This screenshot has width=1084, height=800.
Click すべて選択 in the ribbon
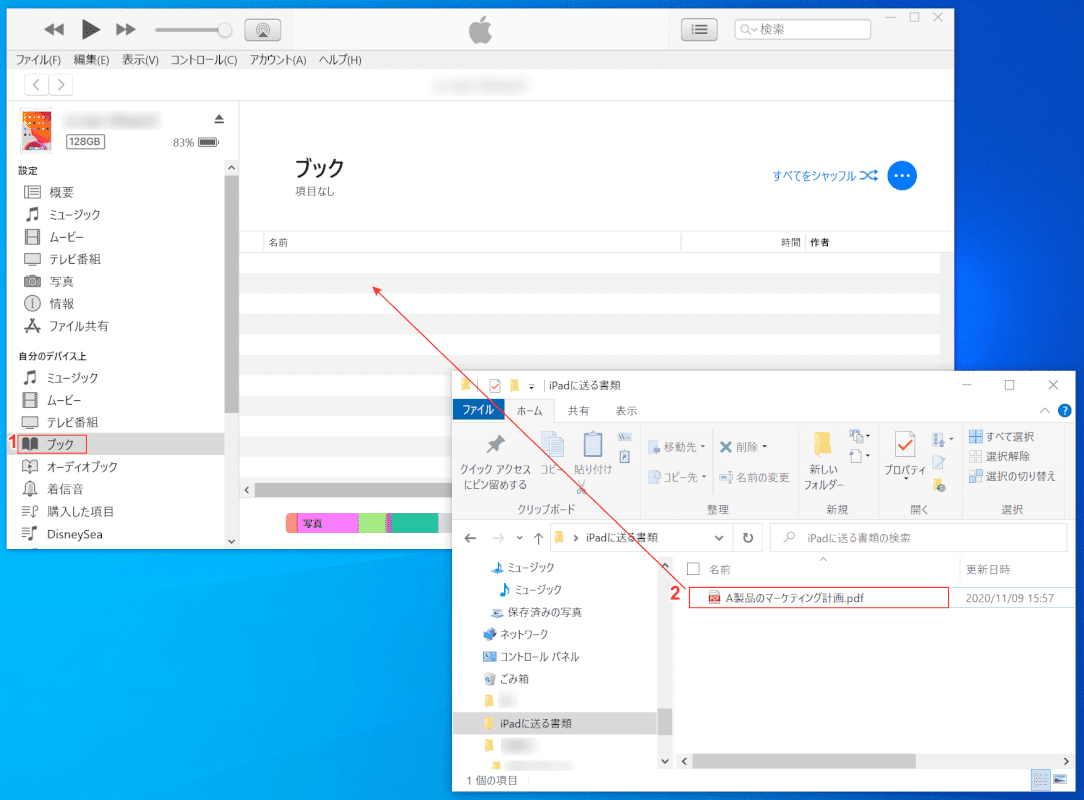(1002, 436)
